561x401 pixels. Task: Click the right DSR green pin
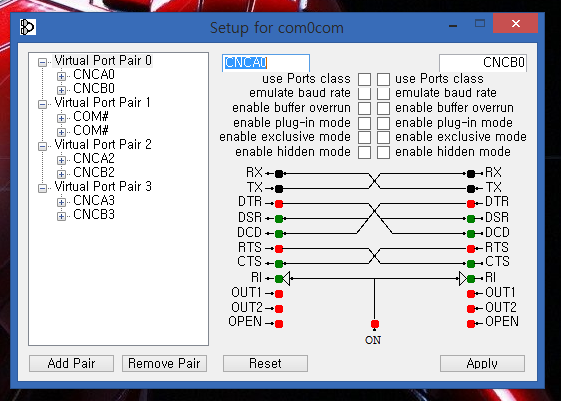[x=471, y=219]
